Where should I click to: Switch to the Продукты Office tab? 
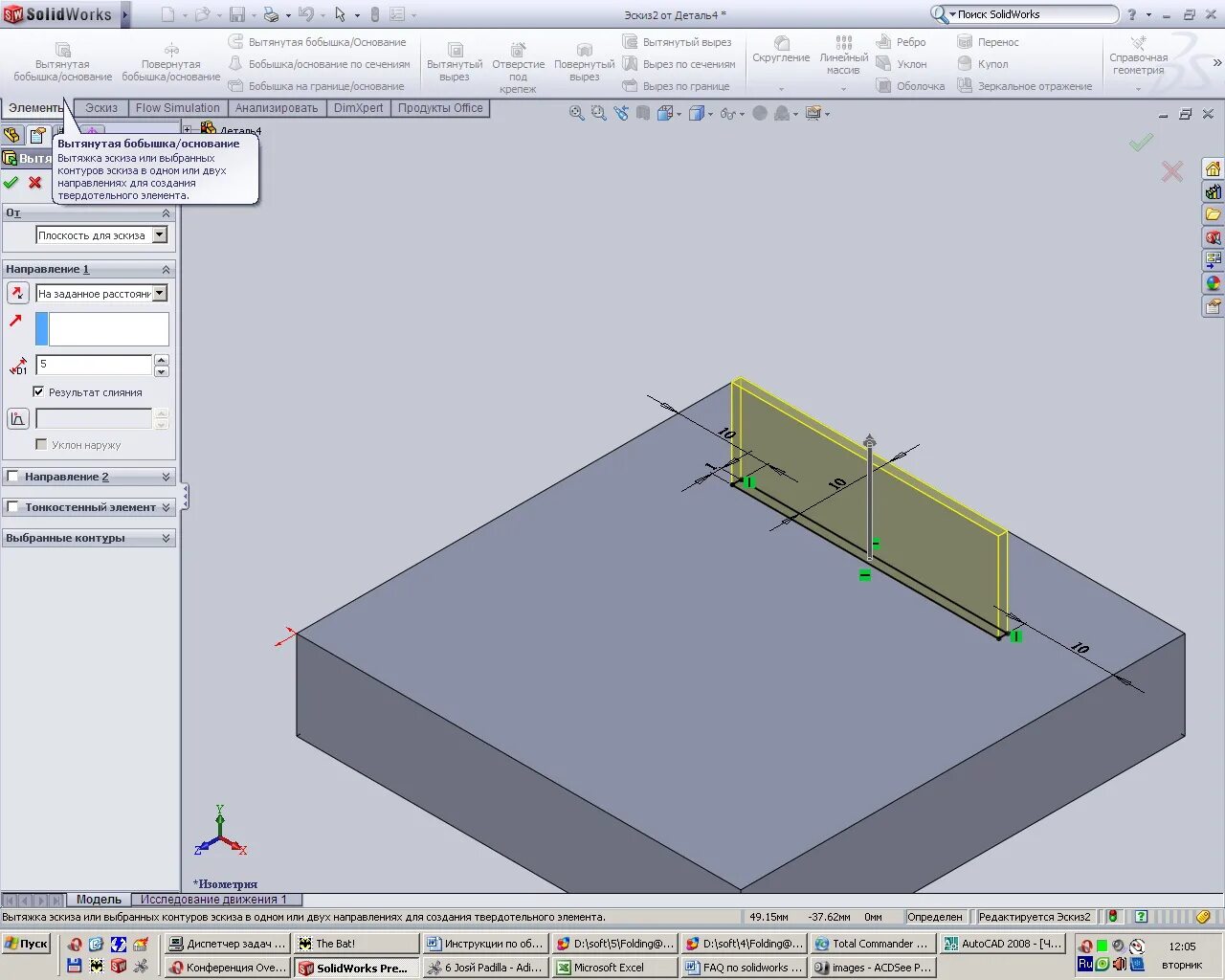point(440,108)
